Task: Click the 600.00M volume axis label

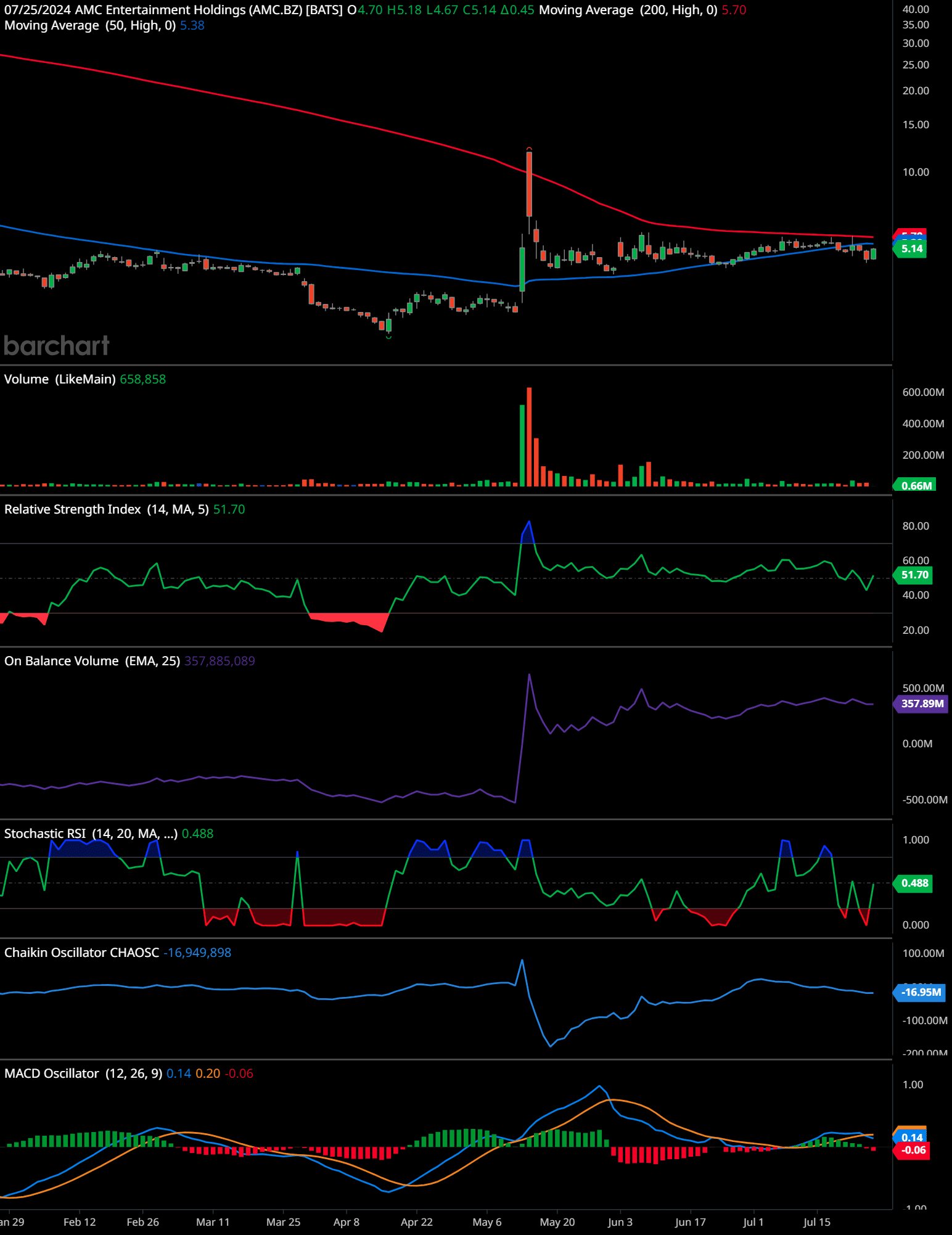Action: pyautogui.click(x=923, y=392)
